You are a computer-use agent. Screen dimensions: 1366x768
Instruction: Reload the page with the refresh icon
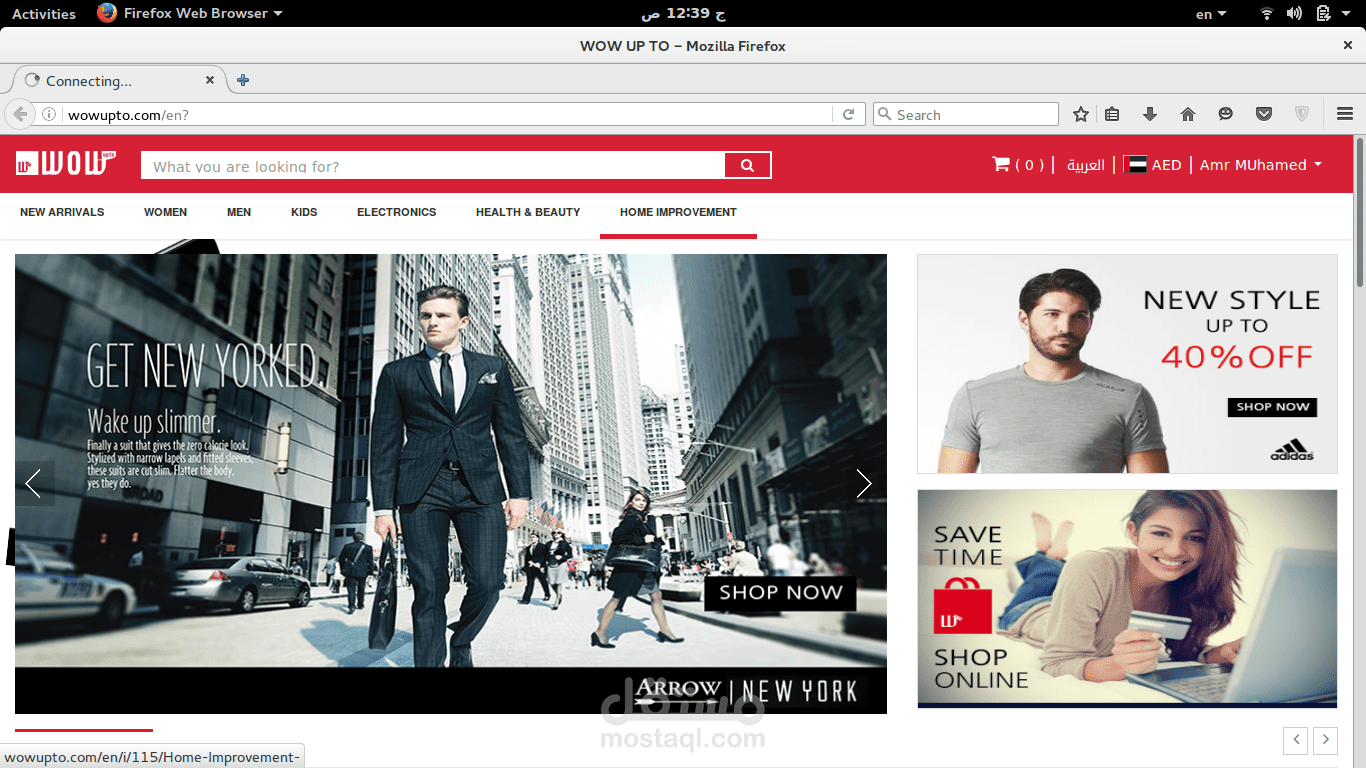coord(848,115)
